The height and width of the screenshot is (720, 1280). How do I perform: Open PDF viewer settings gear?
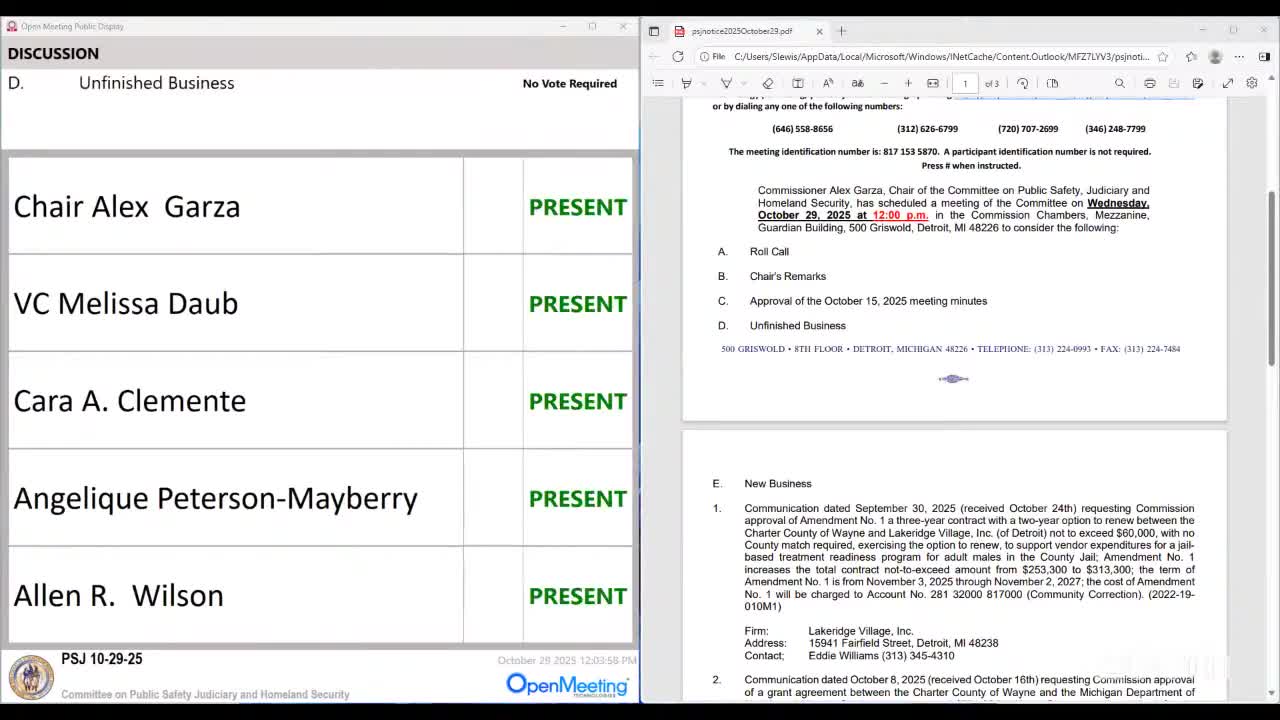1252,83
